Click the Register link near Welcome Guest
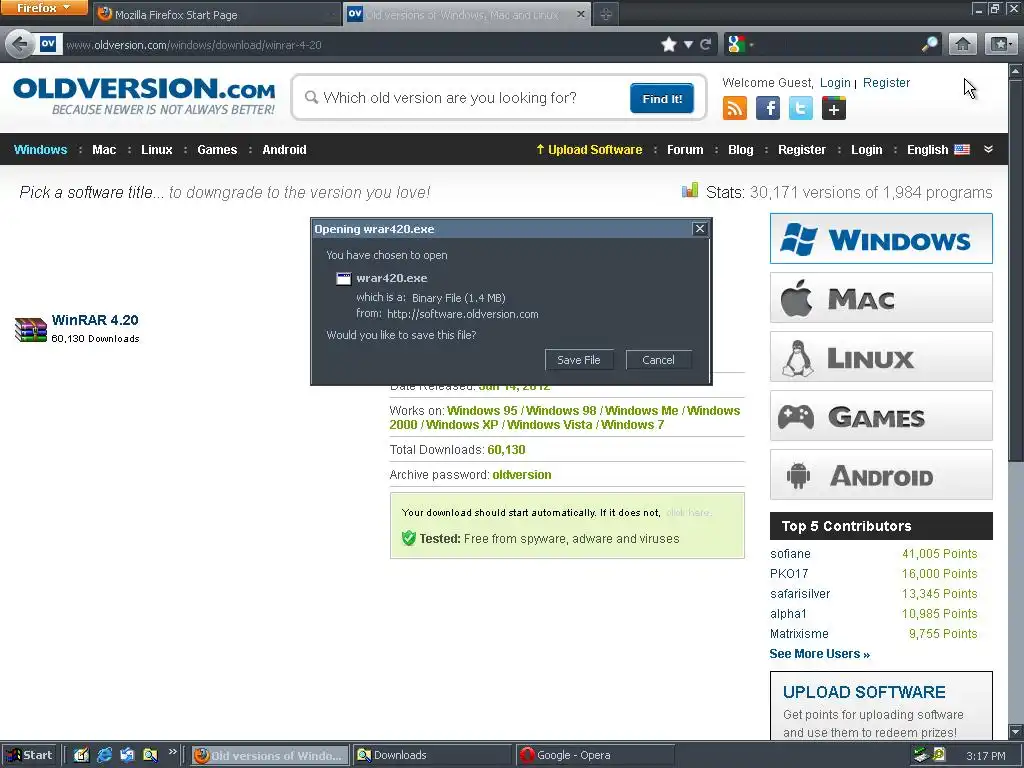Viewport: 1024px width, 768px height. 886,83
